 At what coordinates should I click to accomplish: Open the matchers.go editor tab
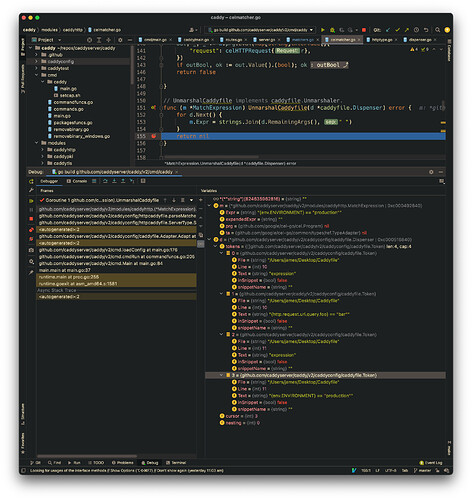(x=302, y=40)
